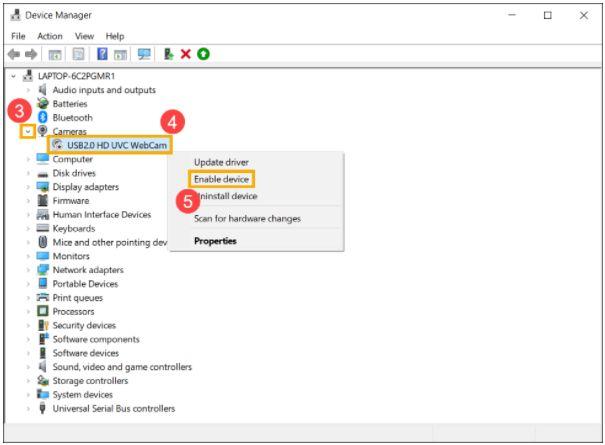The width and height of the screenshot is (605, 445).
Task: Expand the Disk drives category
Action: 28,173
